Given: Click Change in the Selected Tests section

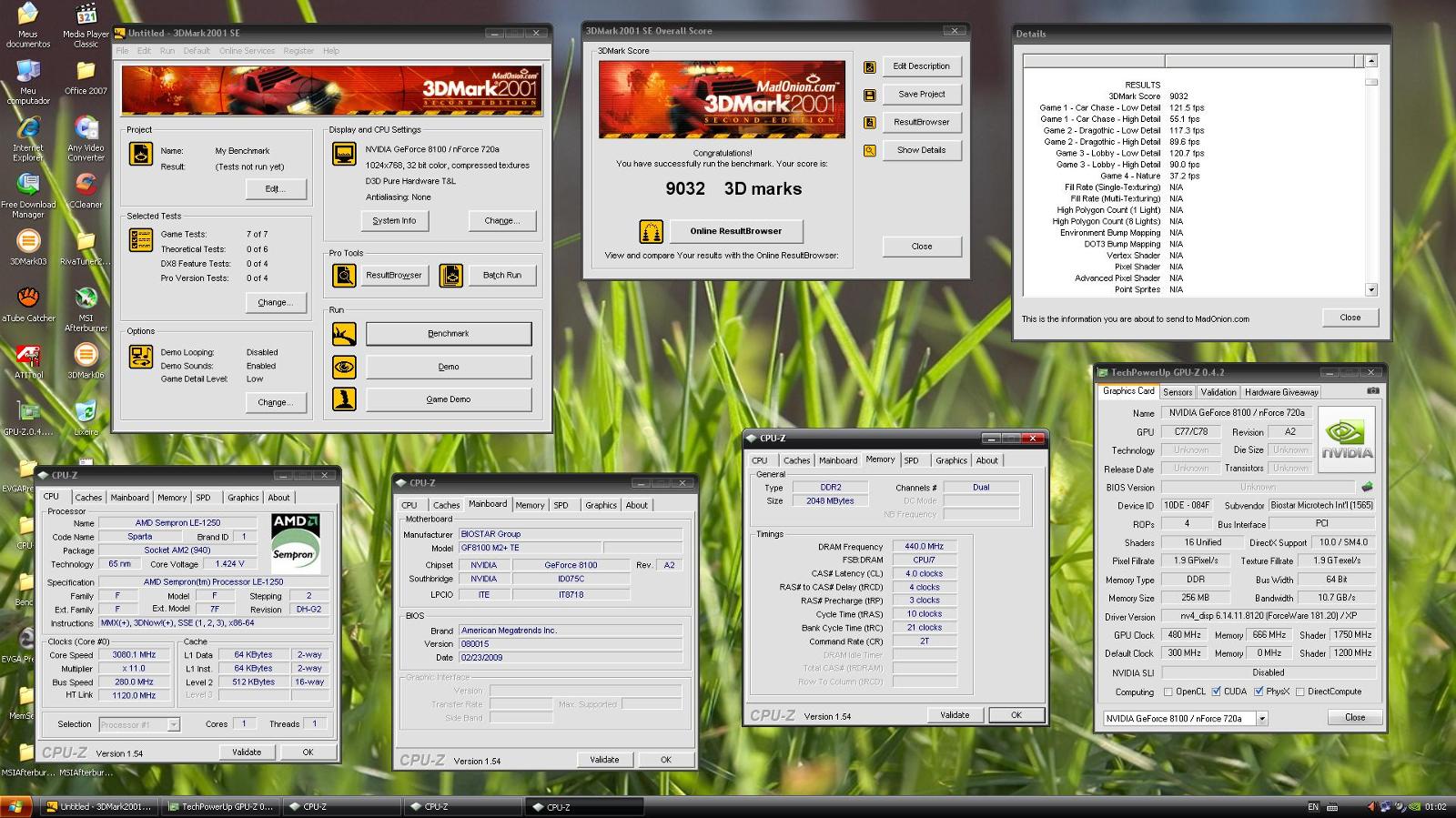Looking at the screenshot, I should (275, 302).
